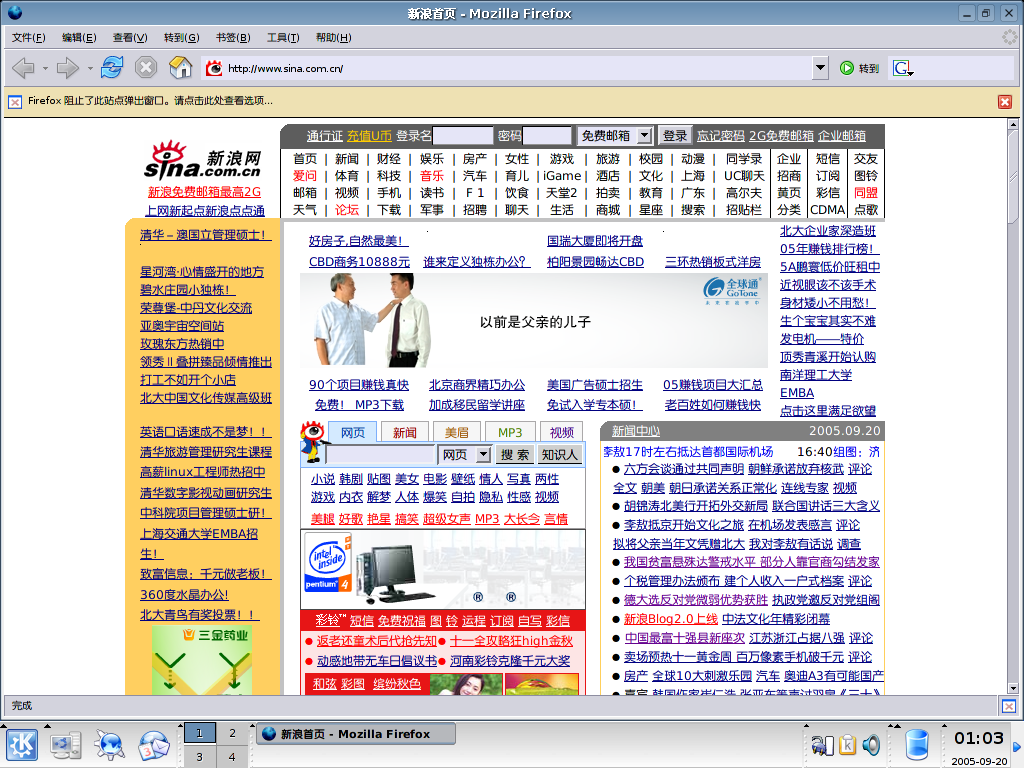Click the 登录名 username input field
Image resolution: width=1024 pixels, height=768 pixels.
(x=462, y=135)
